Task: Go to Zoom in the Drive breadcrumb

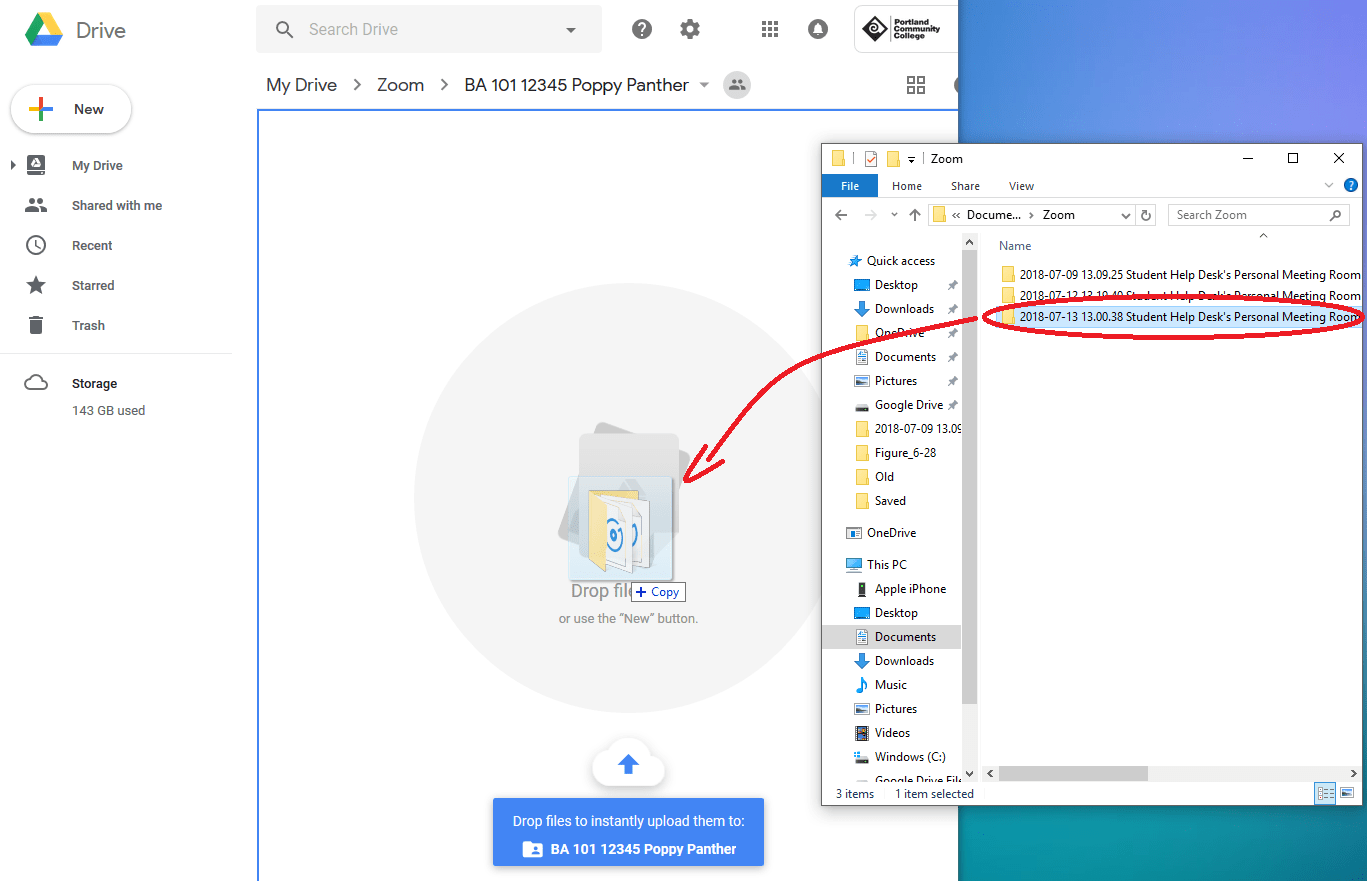Action: [x=400, y=85]
